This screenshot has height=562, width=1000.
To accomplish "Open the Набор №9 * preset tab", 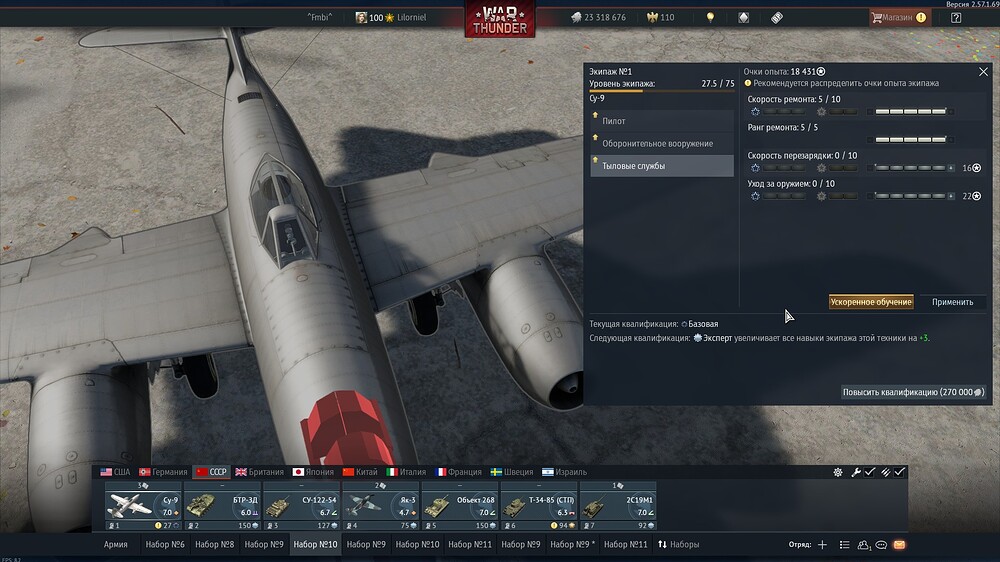I will pos(573,544).
